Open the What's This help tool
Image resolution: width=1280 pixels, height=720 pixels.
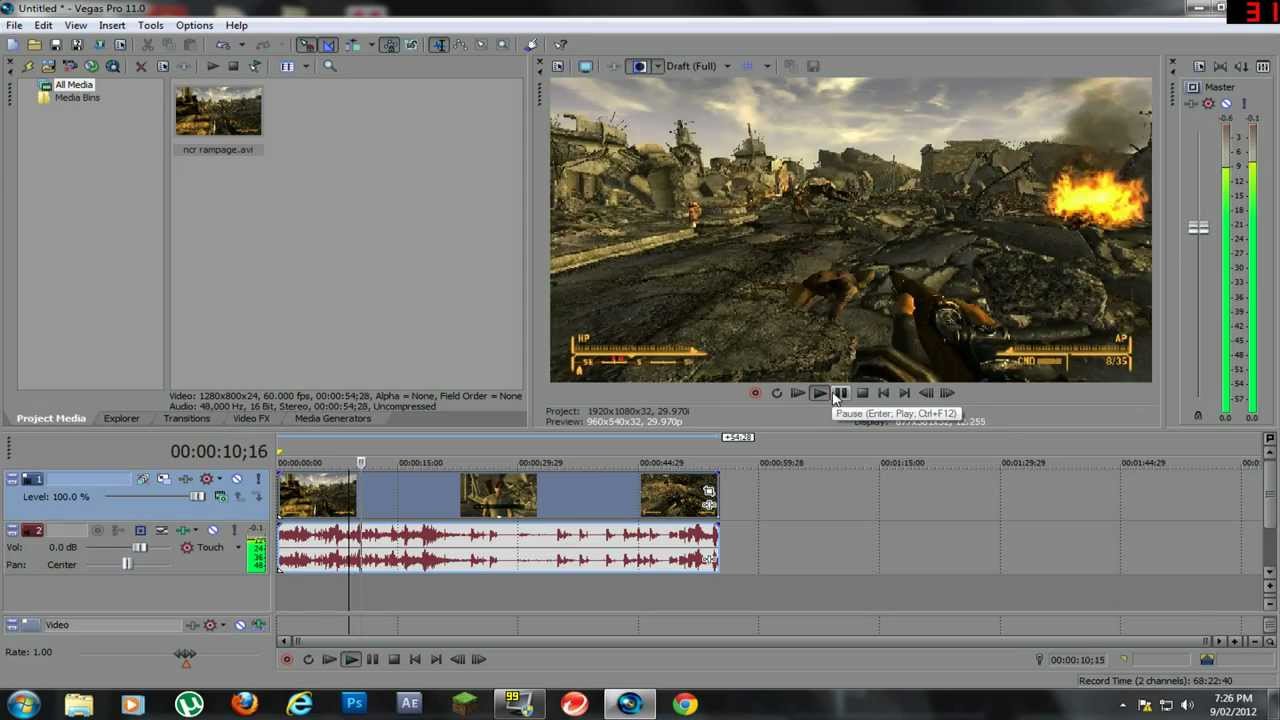tap(561, 45)
